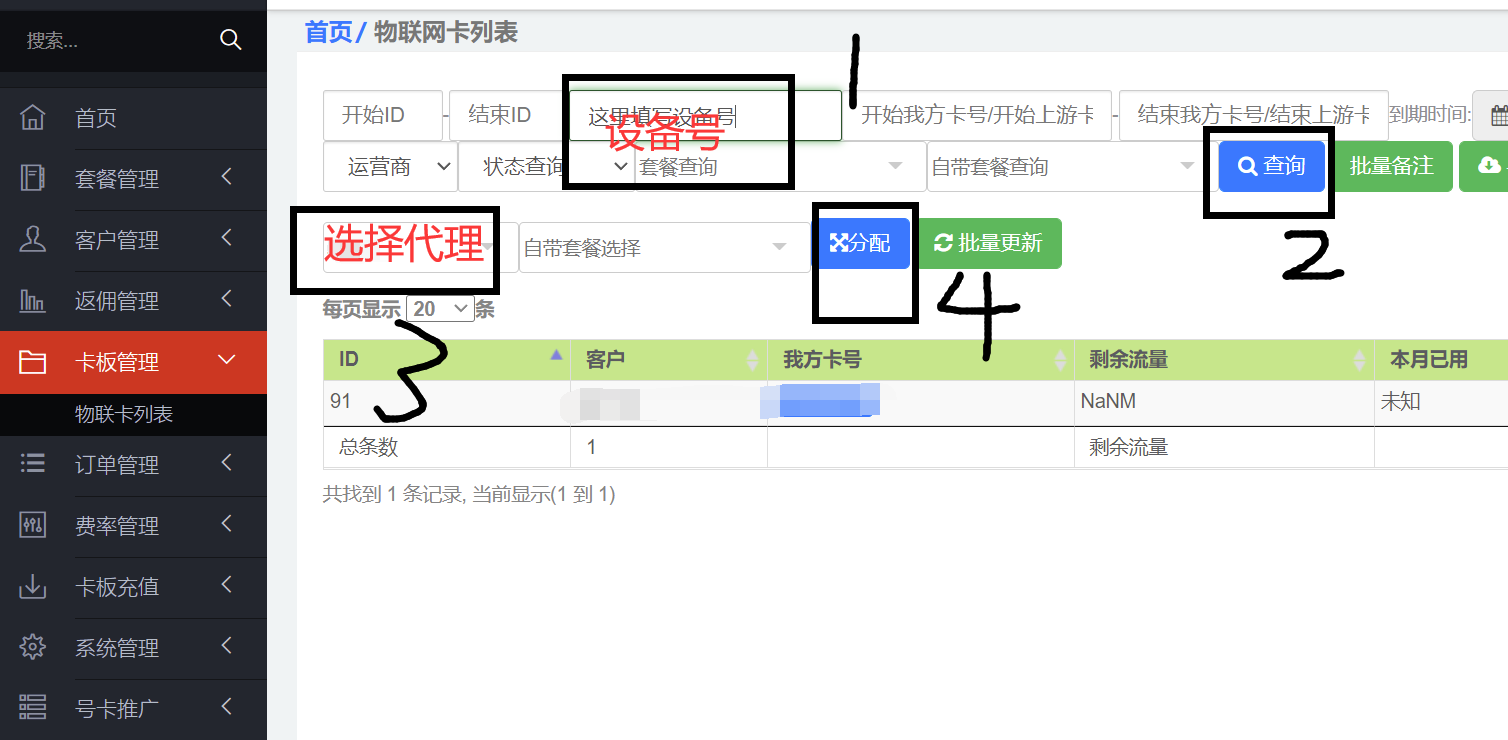Click the green 批量更新 button
1508x740 pixels.
click(x=989, y=243)
